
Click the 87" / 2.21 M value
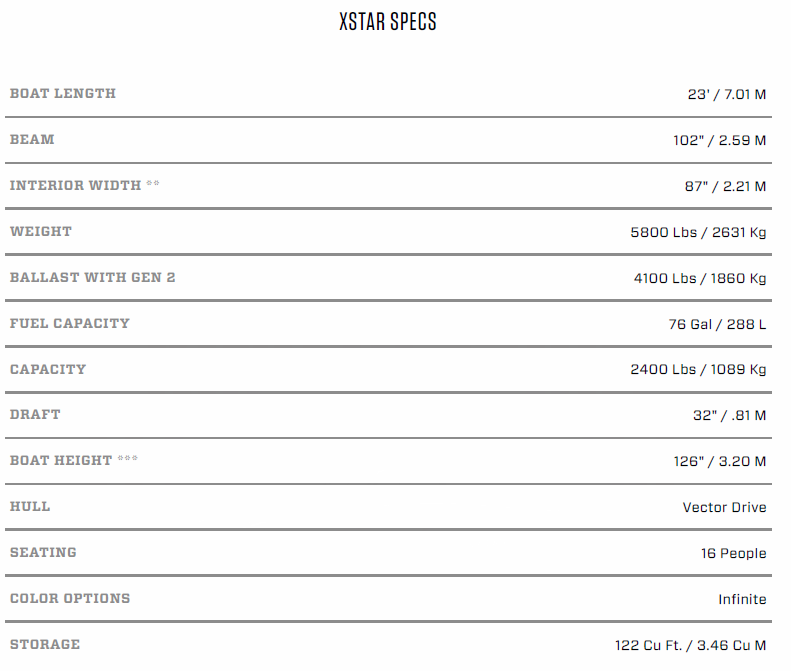[724, 187]
